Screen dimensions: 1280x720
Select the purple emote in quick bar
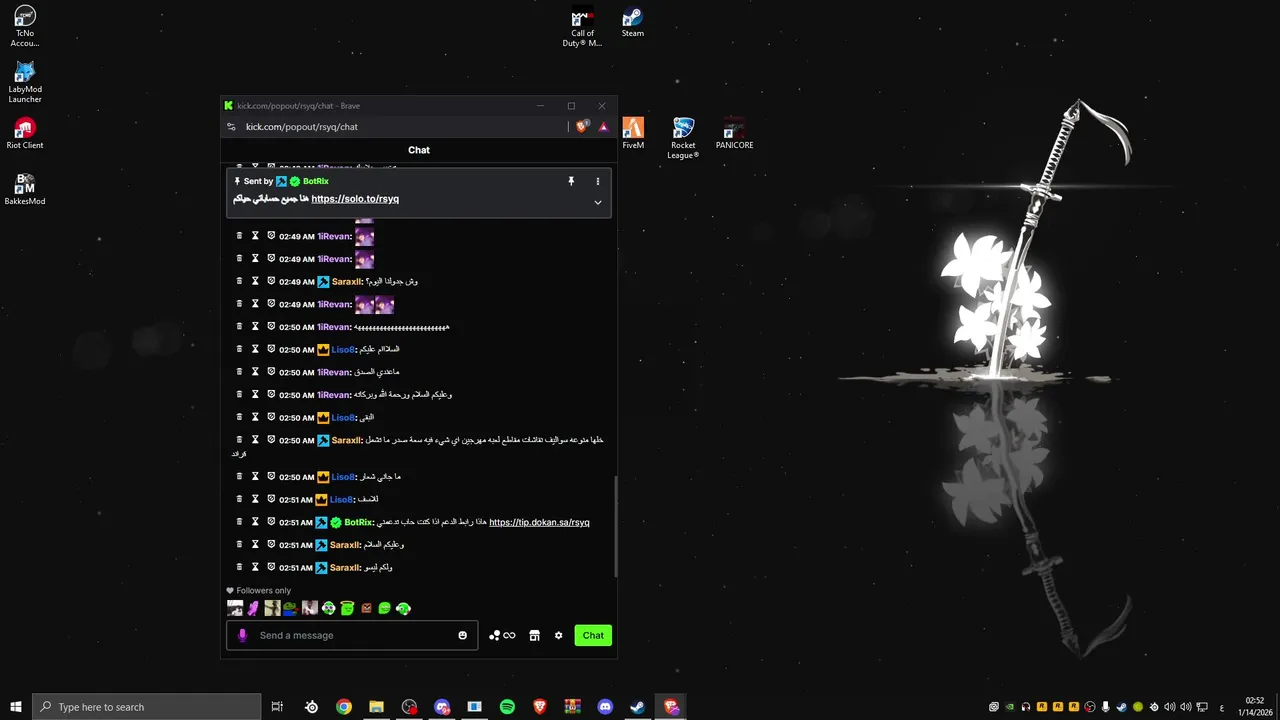pyautogui.click(x=253, y=607)
